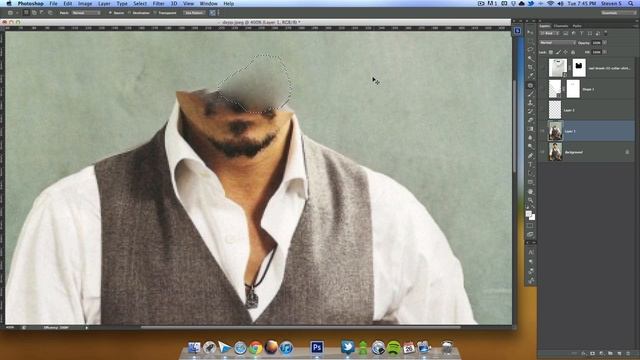The height and width of the screenshot is (360, 640).
Task: Click the Opacity value field
Action: click(596, 42)
